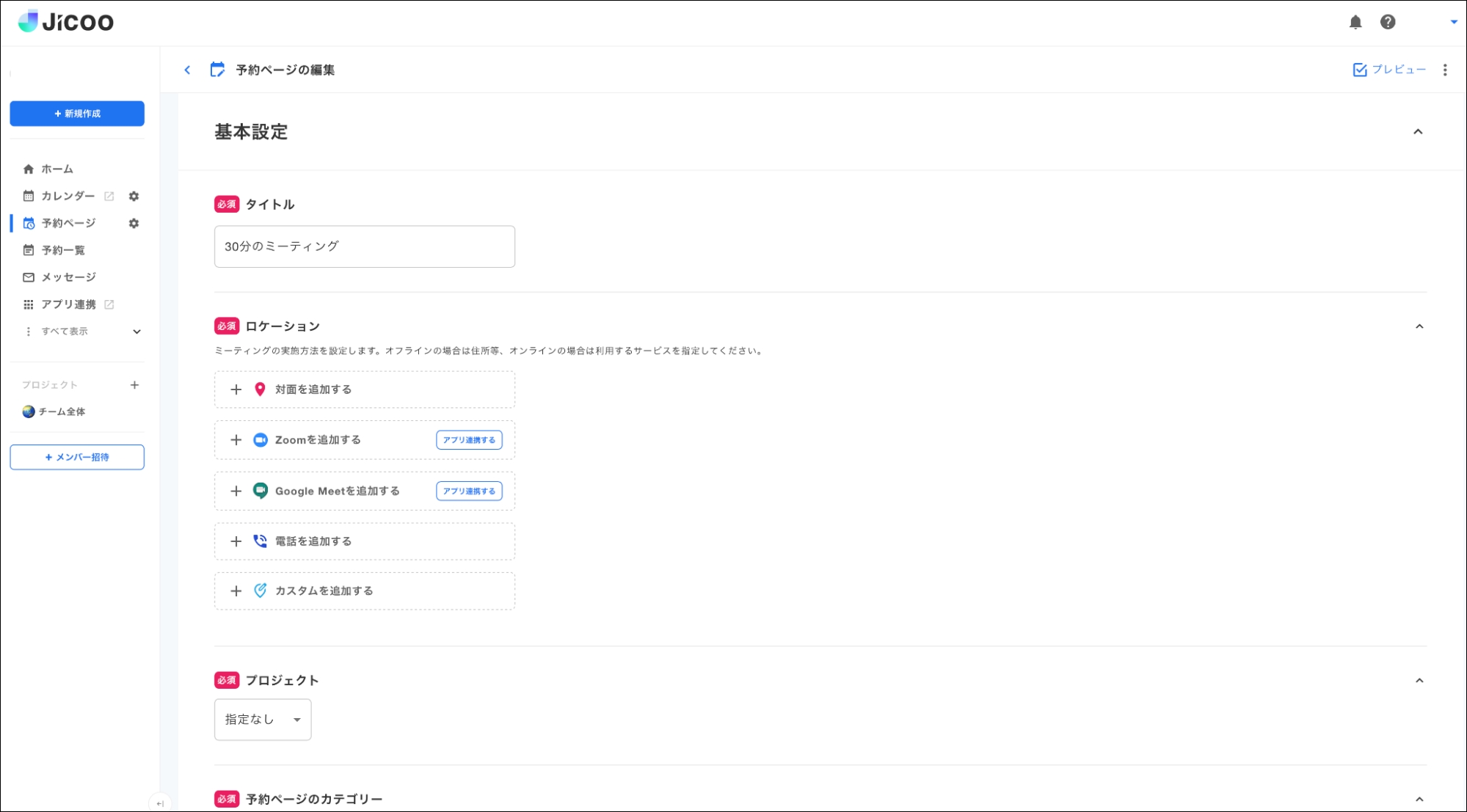Collapse the sidebar with bottom arrow icon

159,803
